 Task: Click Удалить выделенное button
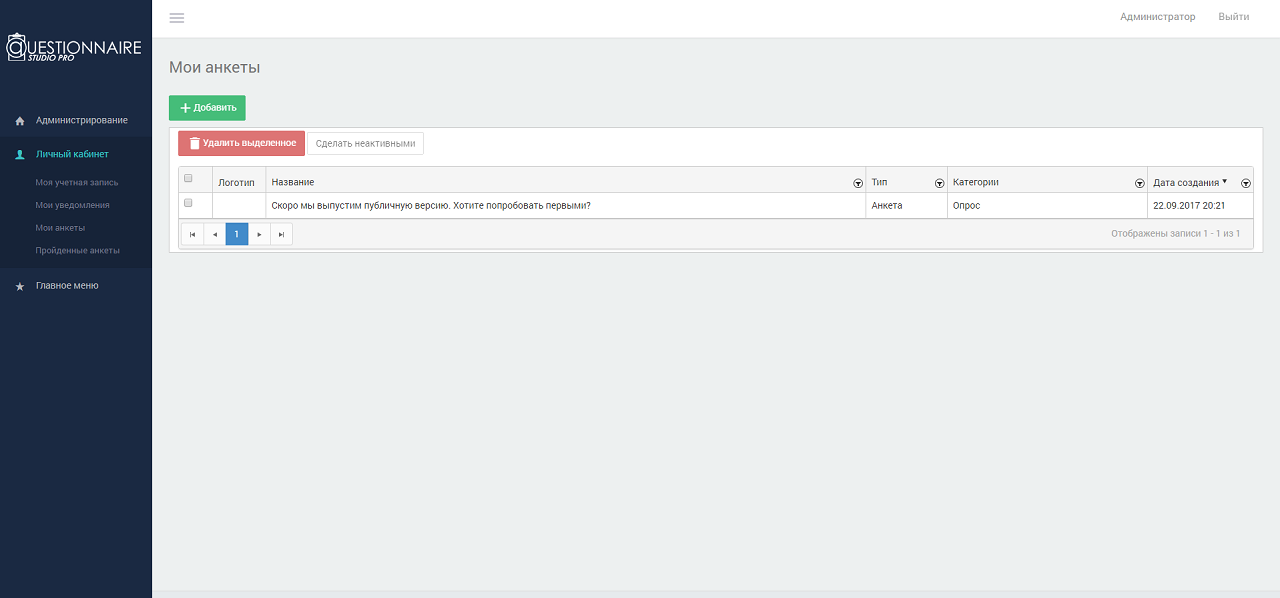pyautogui.click(x=241, y=143)
